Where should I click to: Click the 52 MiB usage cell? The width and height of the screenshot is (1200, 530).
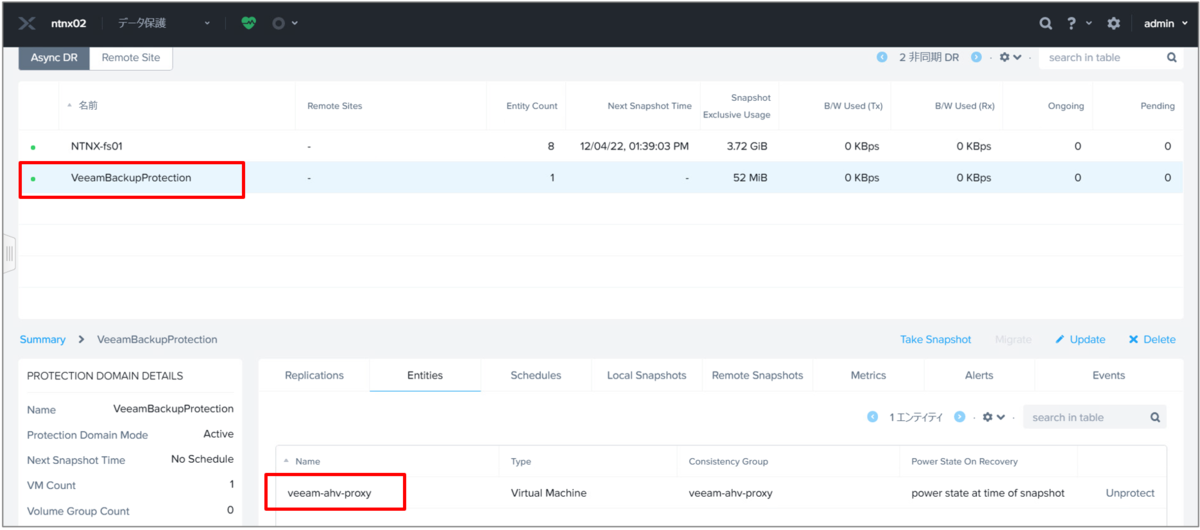coord(751,178)
